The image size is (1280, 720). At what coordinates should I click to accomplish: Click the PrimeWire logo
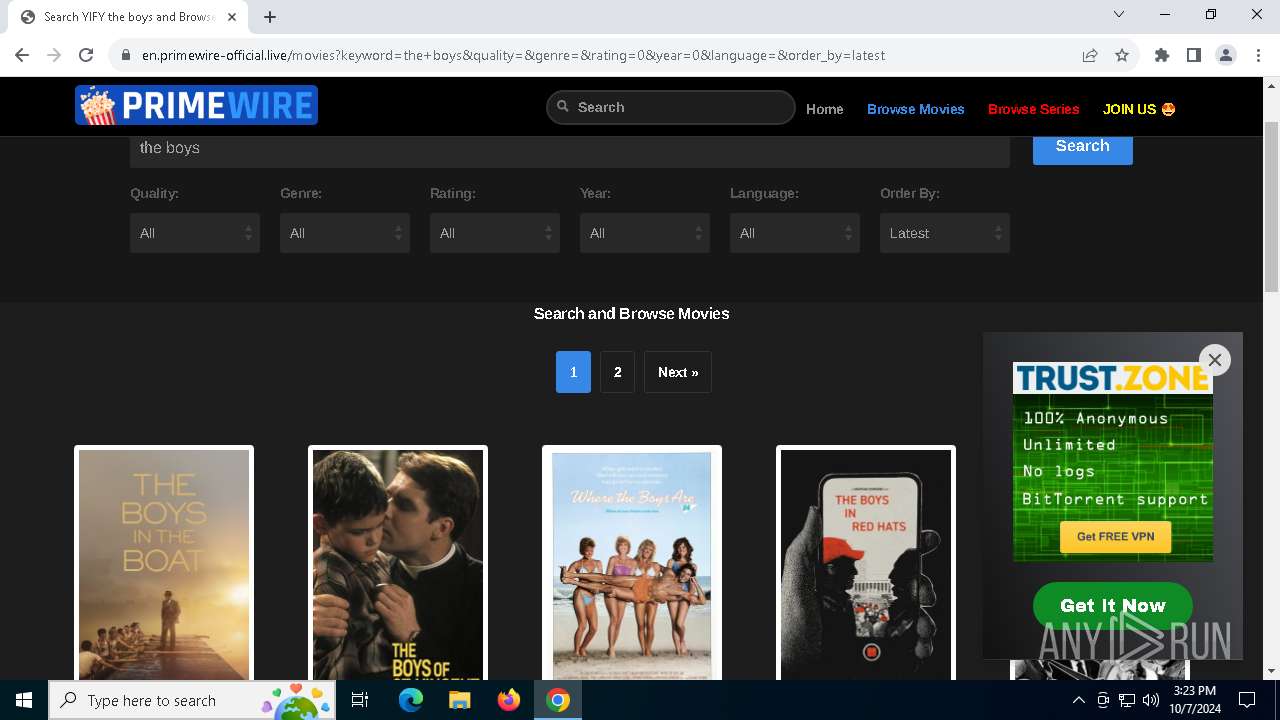click(x=196, y=105)
